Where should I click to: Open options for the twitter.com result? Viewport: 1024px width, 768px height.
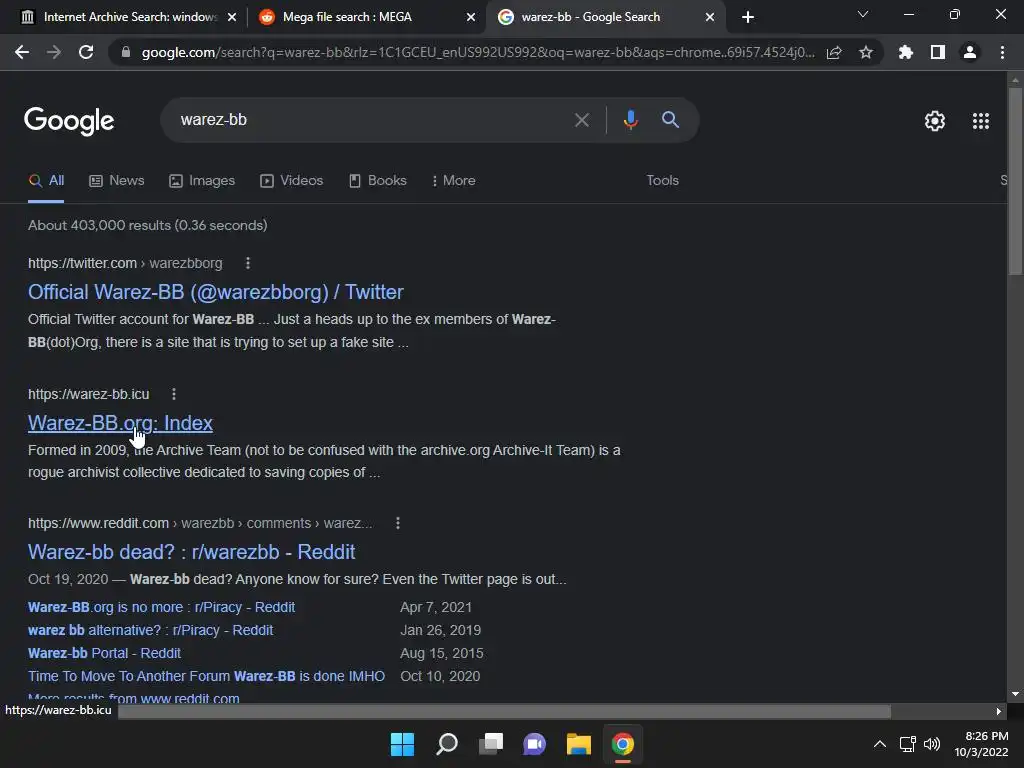pyautogui.click(x=248, y=263)
